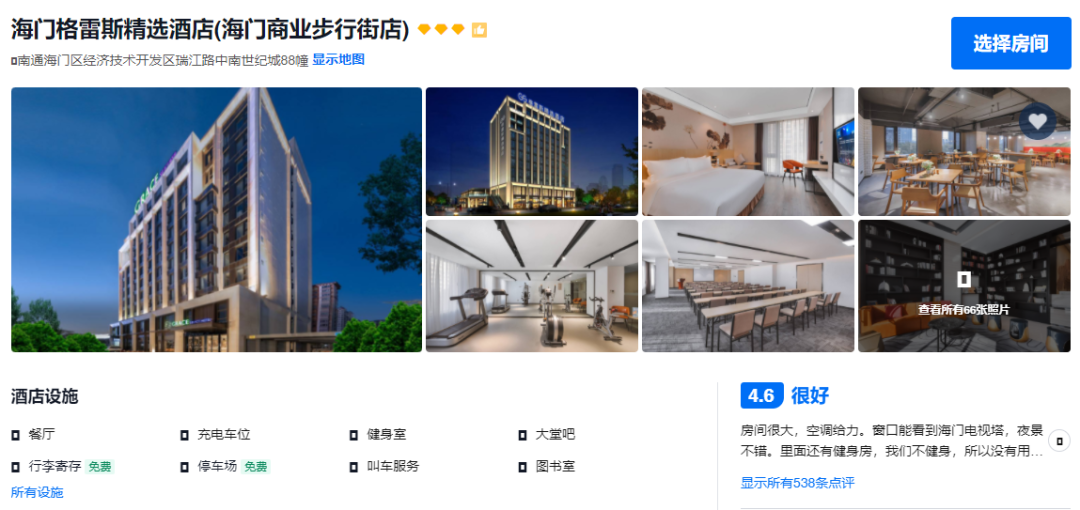The image size is (1080, 510).
Task: Click the location pin icon before address
Action: pyautogui.click(x=14, y=61)
